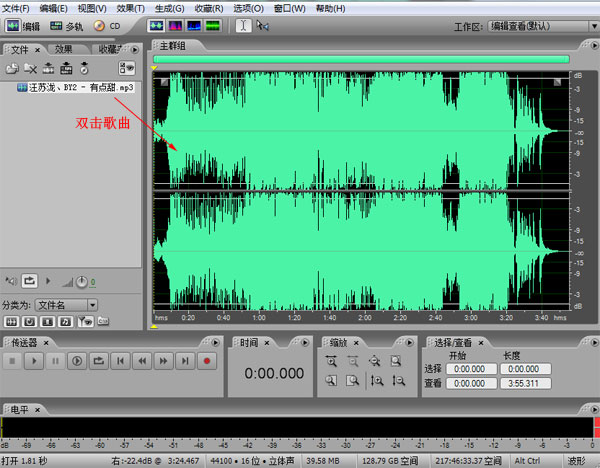This screenshot has height=468, width=600.
Task: Click the green horizontal zoom navigation bar
Action: 361,59
